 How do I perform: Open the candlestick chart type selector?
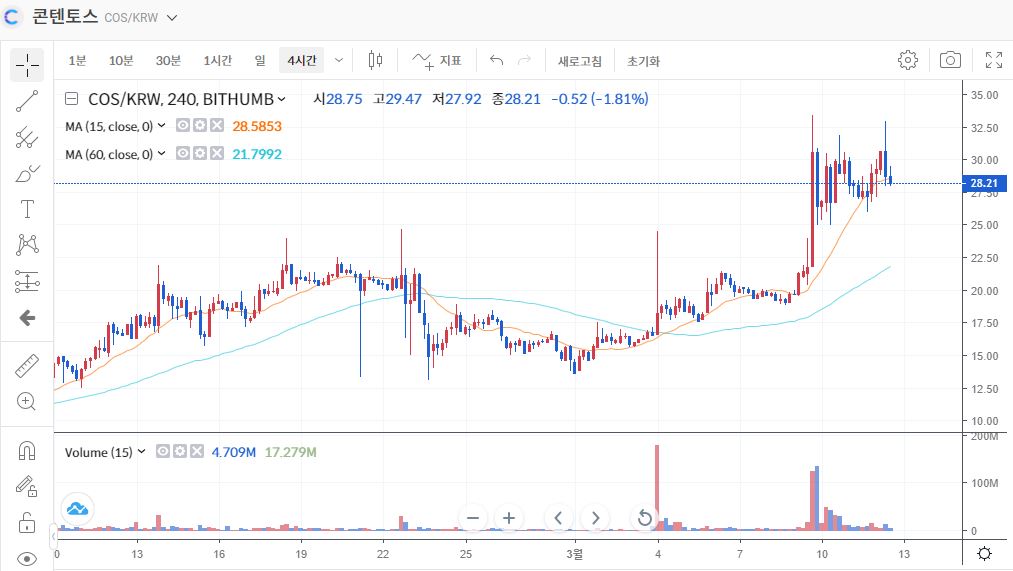tap(375, 60)
